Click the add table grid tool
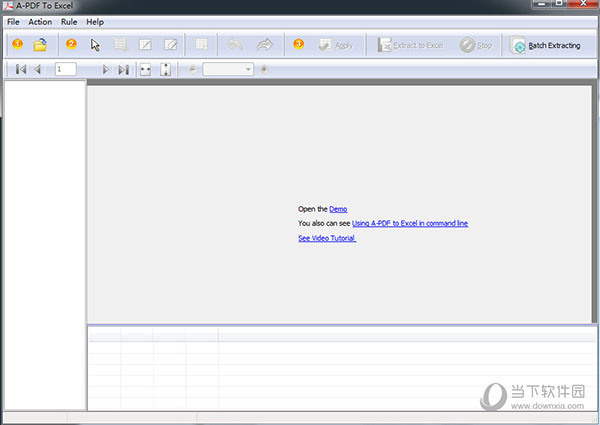The image size is (600, 425). 121,45
